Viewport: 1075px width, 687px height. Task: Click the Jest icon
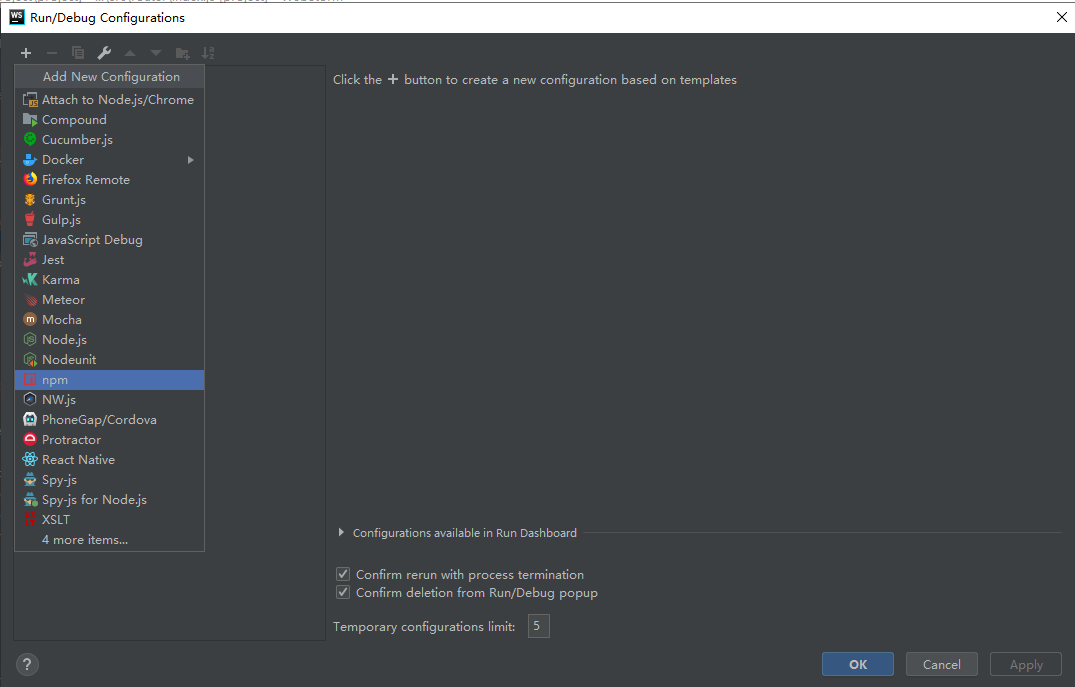30,259
